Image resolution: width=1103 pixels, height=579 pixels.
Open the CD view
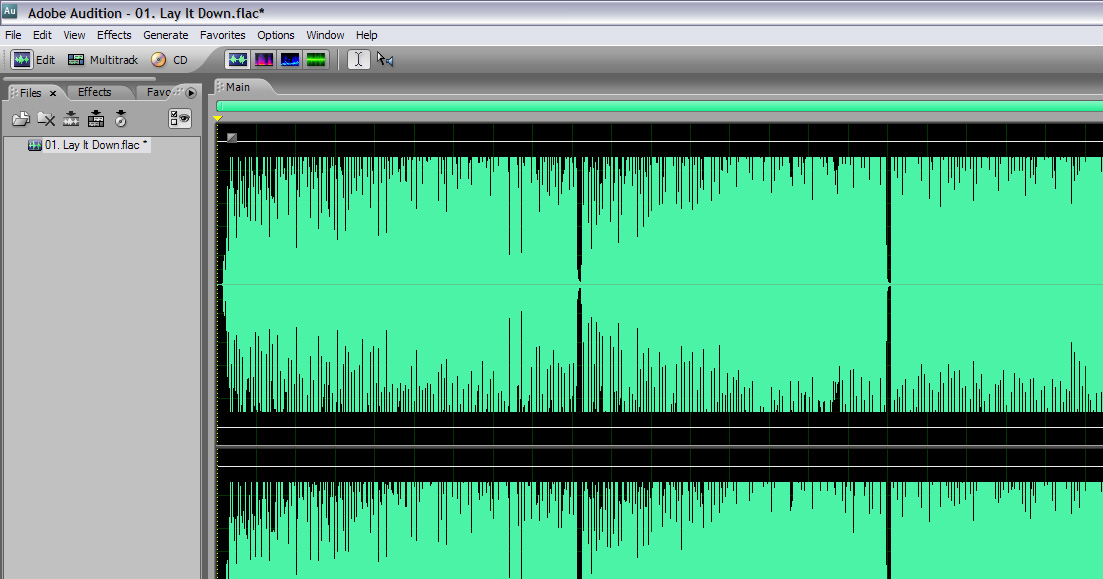[x=170, y=60]
